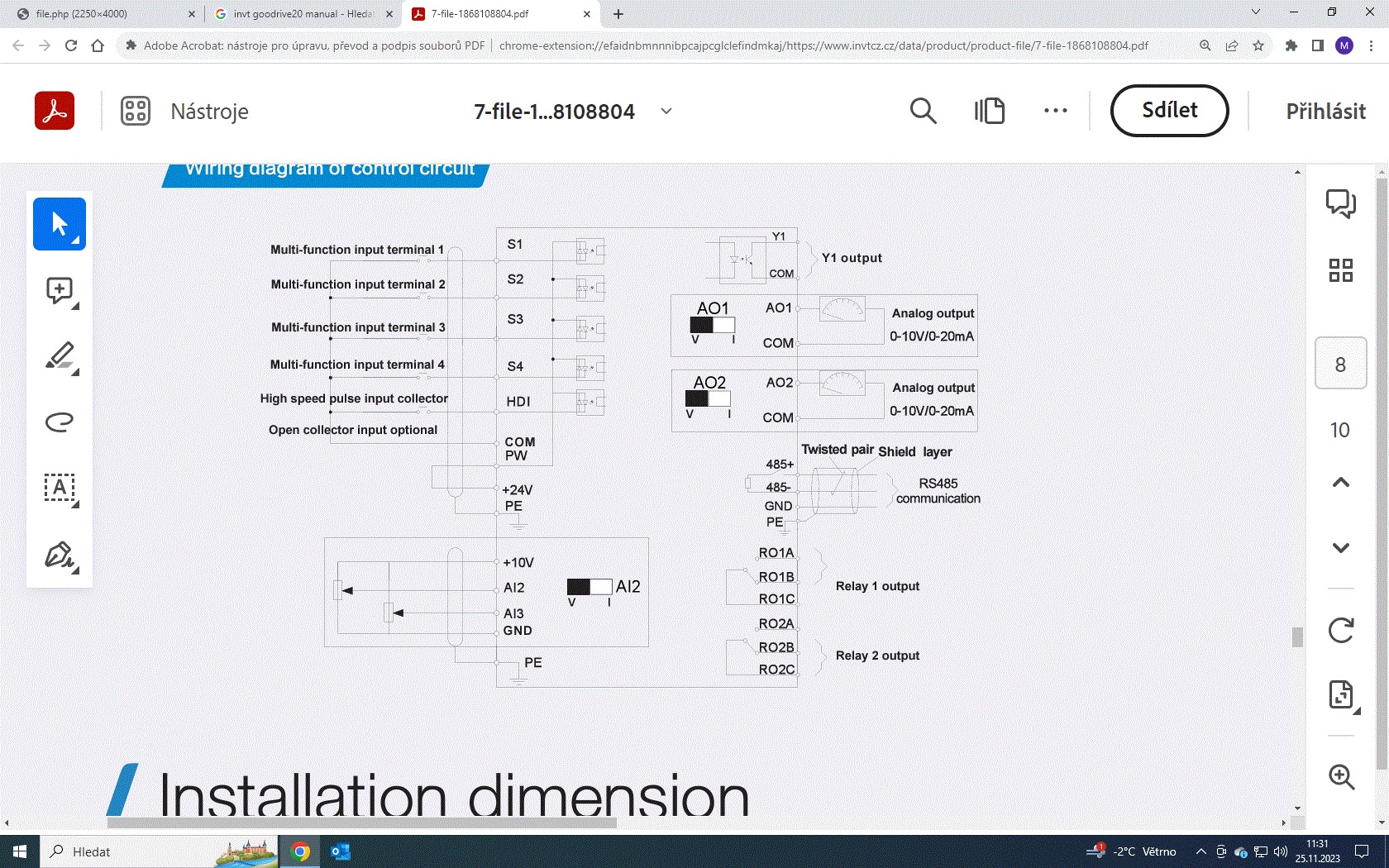1389x868 pixels.
Task: Click the Přihlásit sign-in link
Action: tap(1325, 112)
